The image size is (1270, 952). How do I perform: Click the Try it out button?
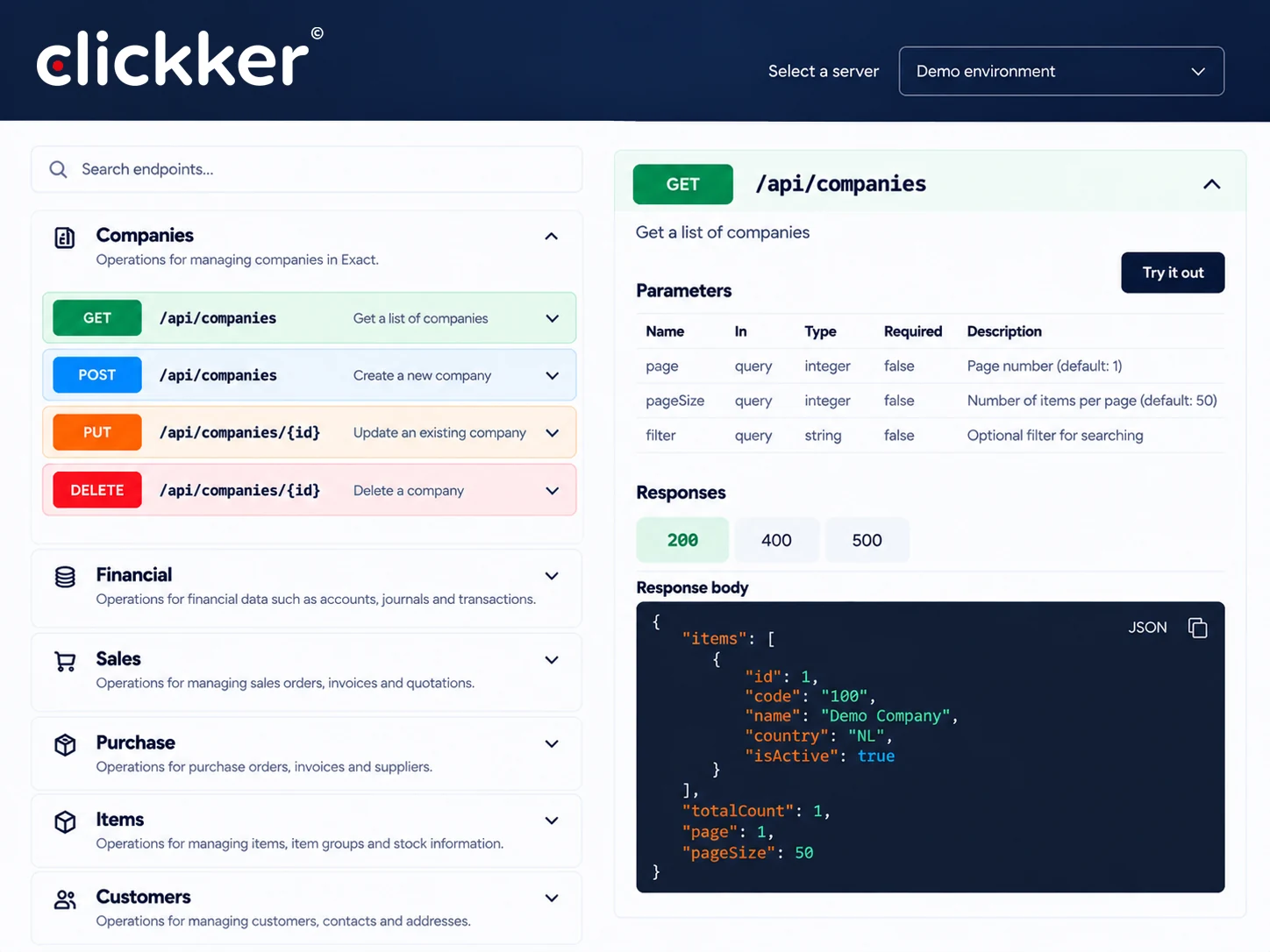pos(1173,273)
